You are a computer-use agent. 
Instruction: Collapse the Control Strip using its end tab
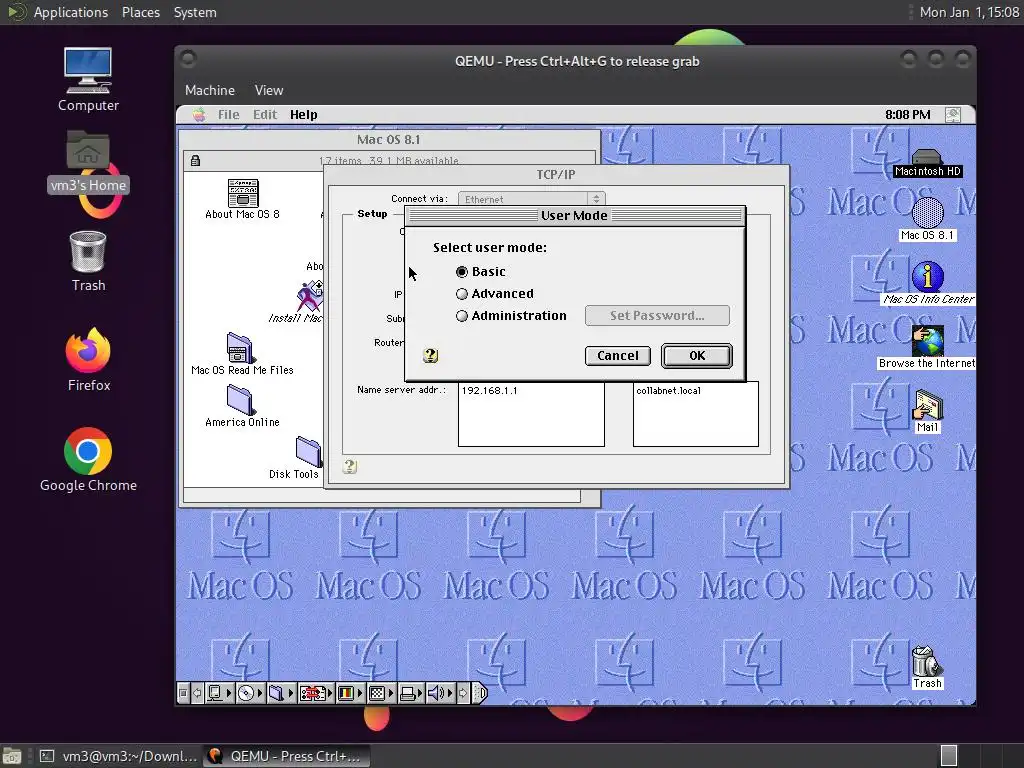pos(479,693)
